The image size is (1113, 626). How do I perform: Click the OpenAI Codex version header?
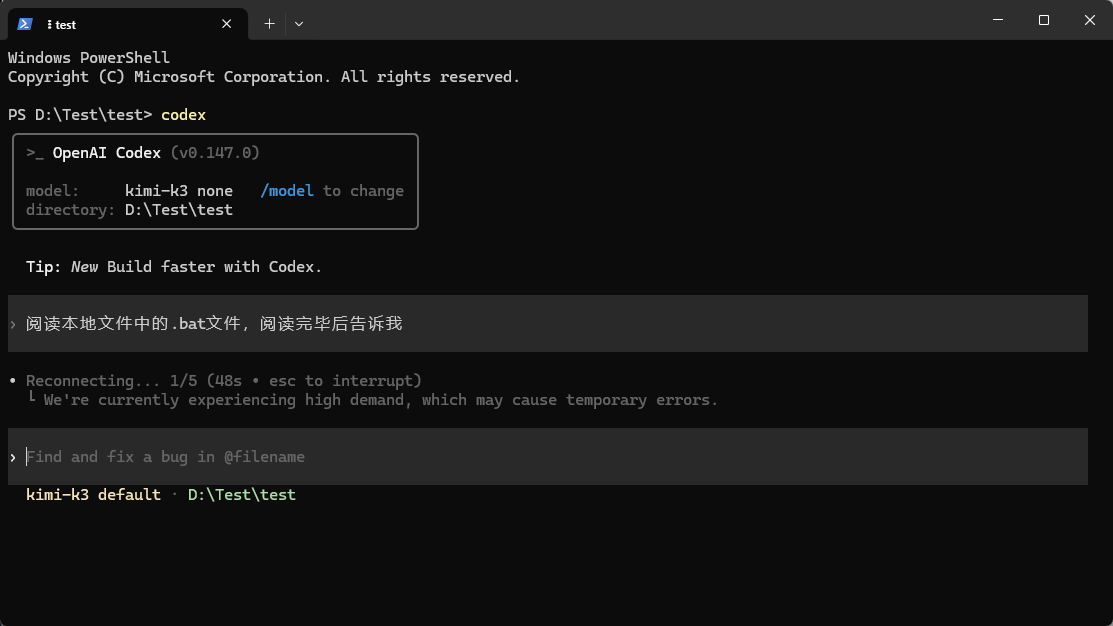click(x=143, y=153)
